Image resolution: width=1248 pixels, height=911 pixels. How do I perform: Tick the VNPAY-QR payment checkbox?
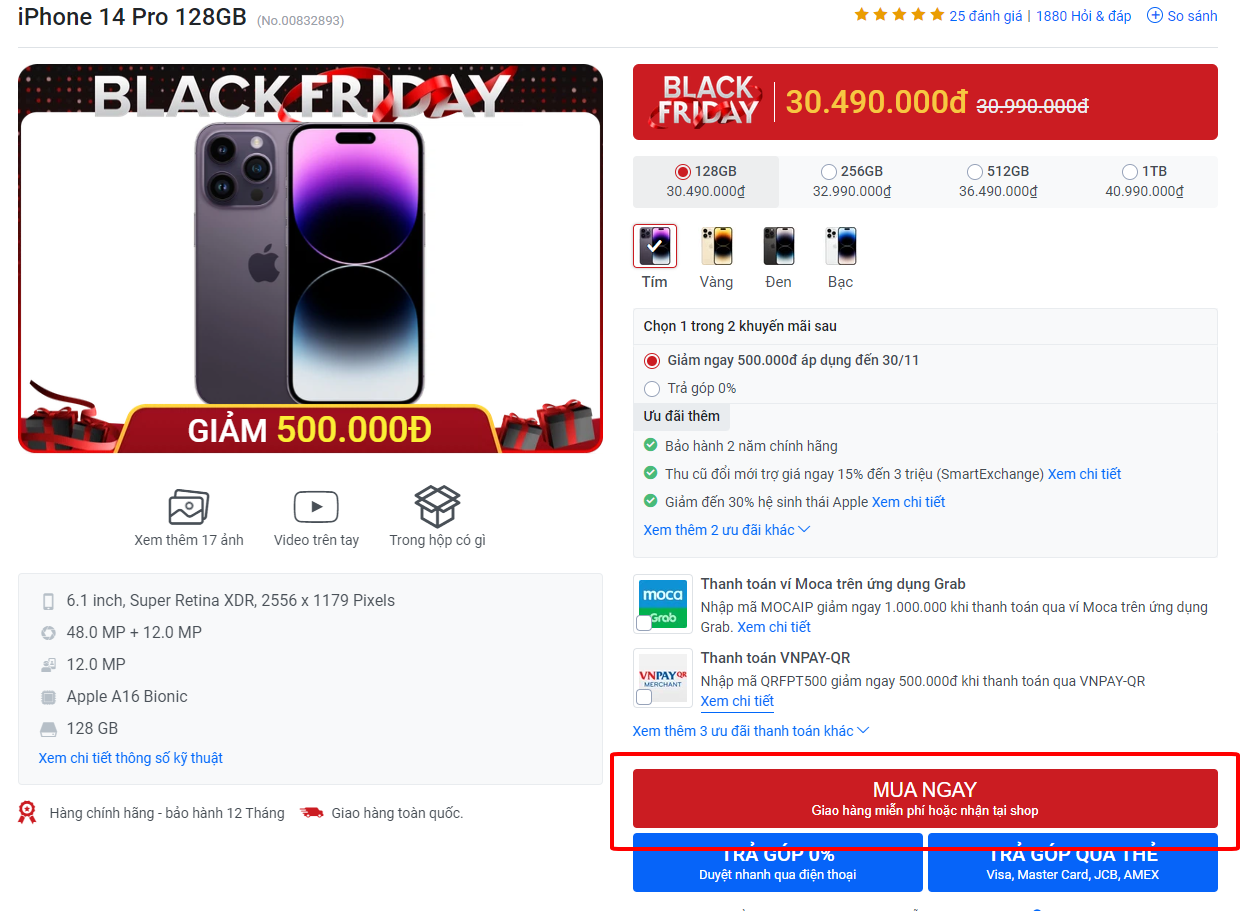point(644,696)
